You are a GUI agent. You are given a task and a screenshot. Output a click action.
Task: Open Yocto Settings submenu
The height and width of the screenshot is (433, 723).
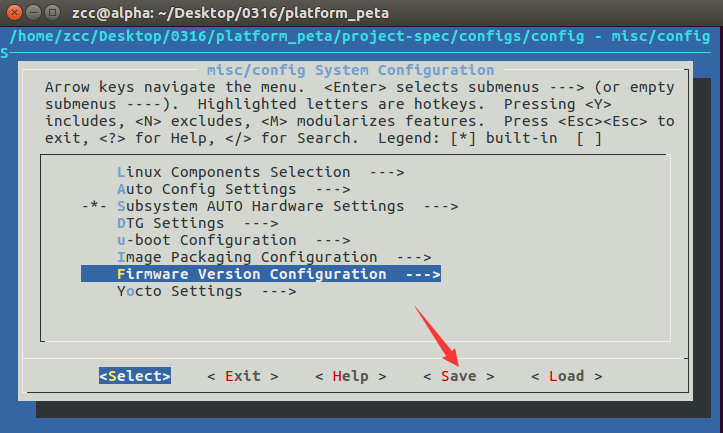tap(207, 291)
